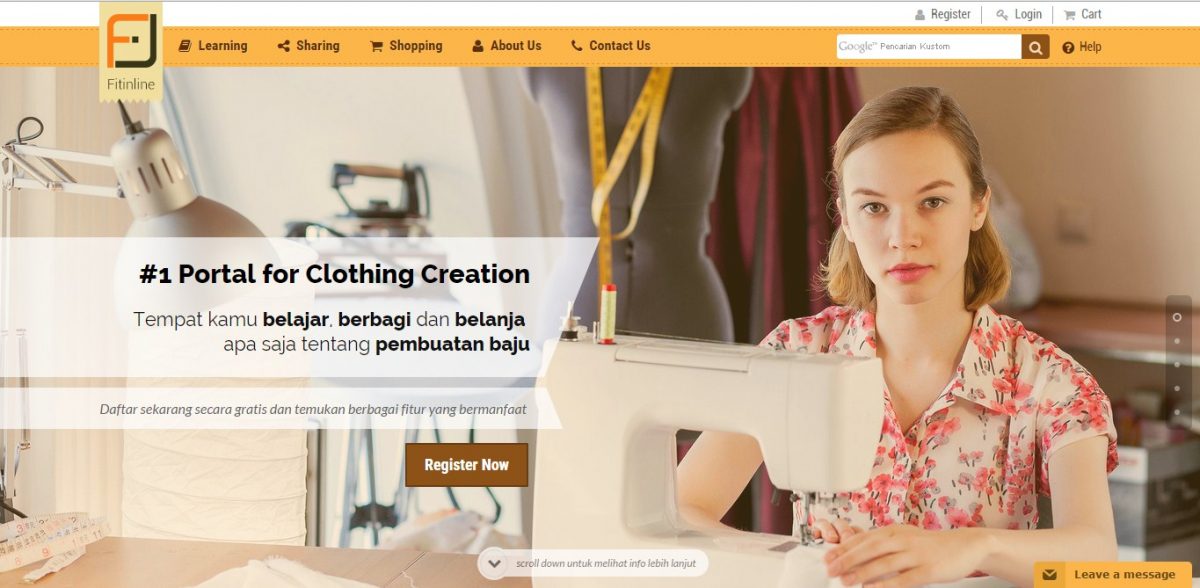This screenshot has height=588, width=1200.
Task: Click the Google custom search field
Action: coord(929,46)
